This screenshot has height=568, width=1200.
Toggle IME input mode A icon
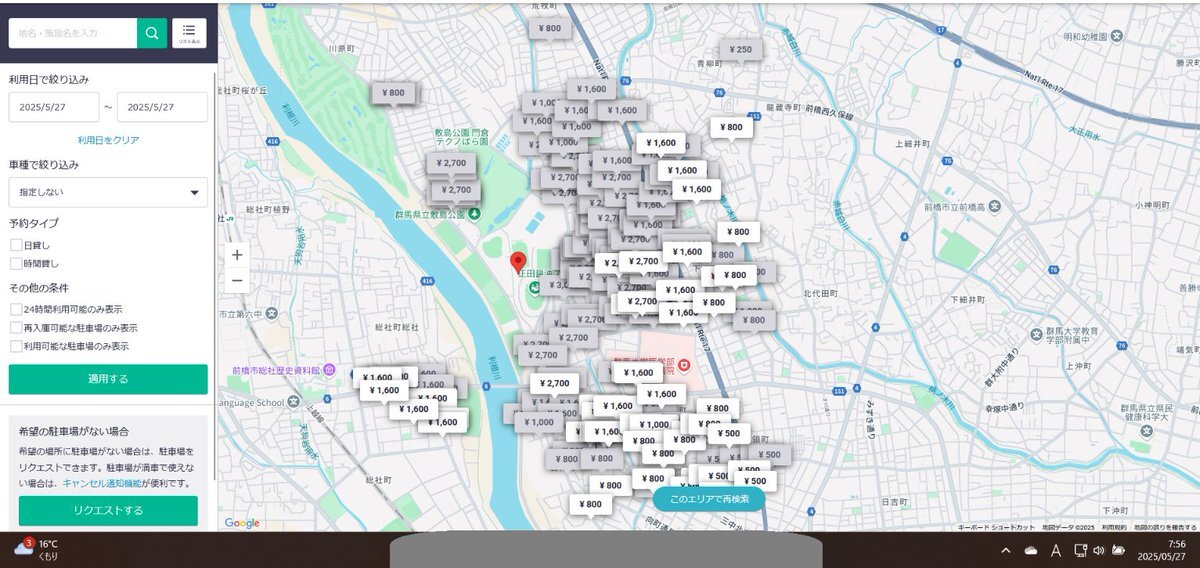pos(1056,551)
